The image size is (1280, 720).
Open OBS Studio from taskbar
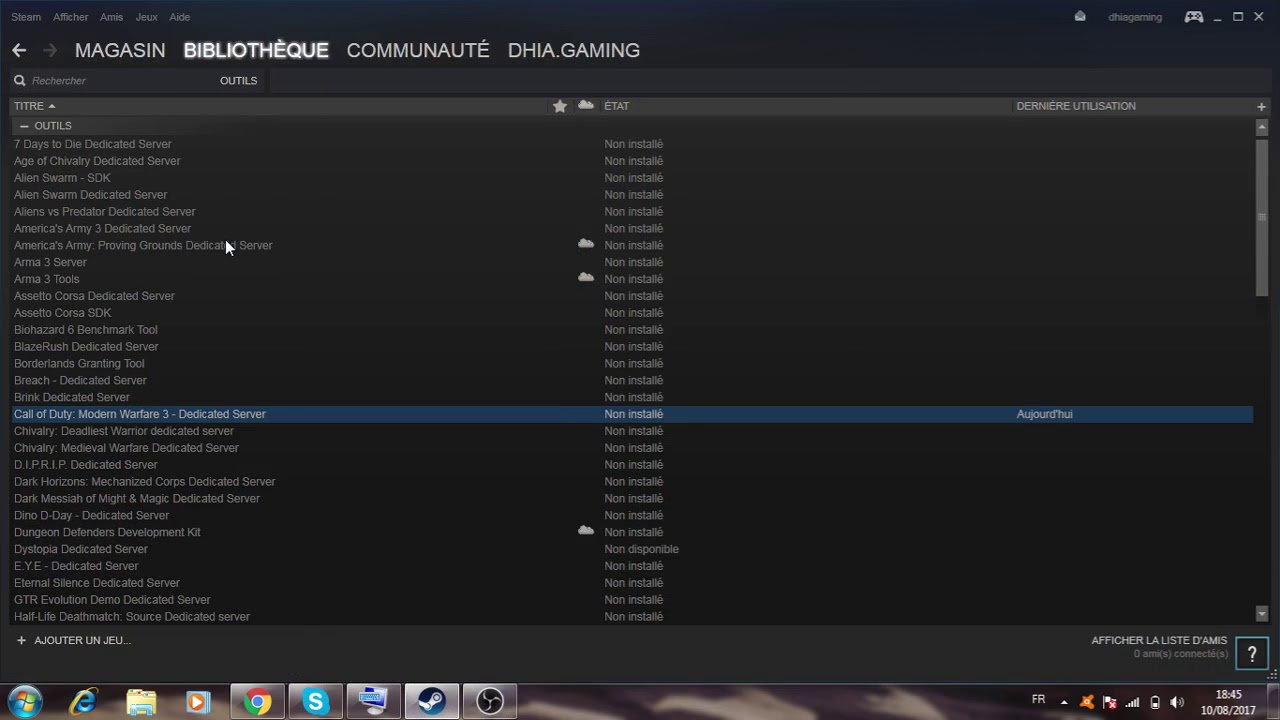pyautogui.click(x=490, y=702)
